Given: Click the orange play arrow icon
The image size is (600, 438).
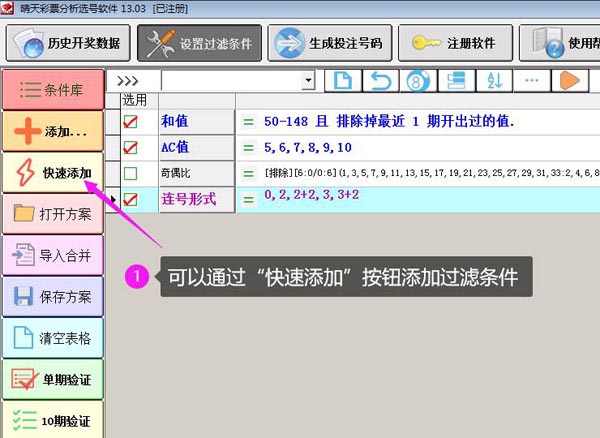Looking at the screenshot, I should click(569, 80).
